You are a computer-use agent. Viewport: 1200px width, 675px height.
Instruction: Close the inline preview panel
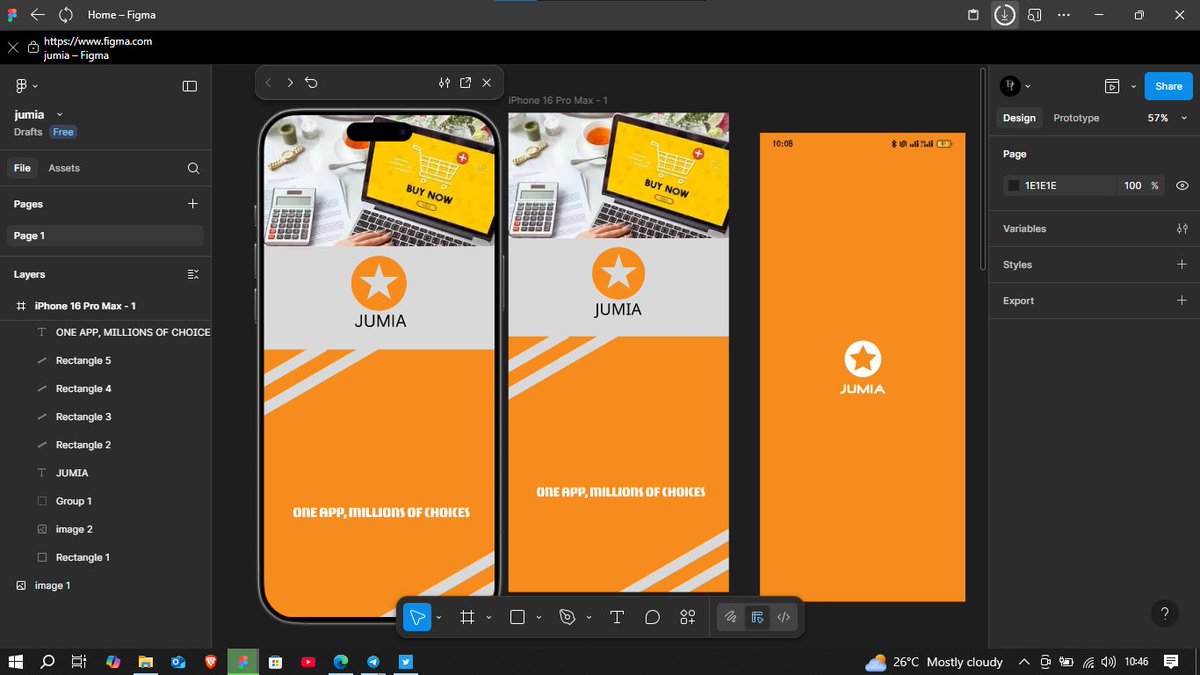click(x=487, y=83)
